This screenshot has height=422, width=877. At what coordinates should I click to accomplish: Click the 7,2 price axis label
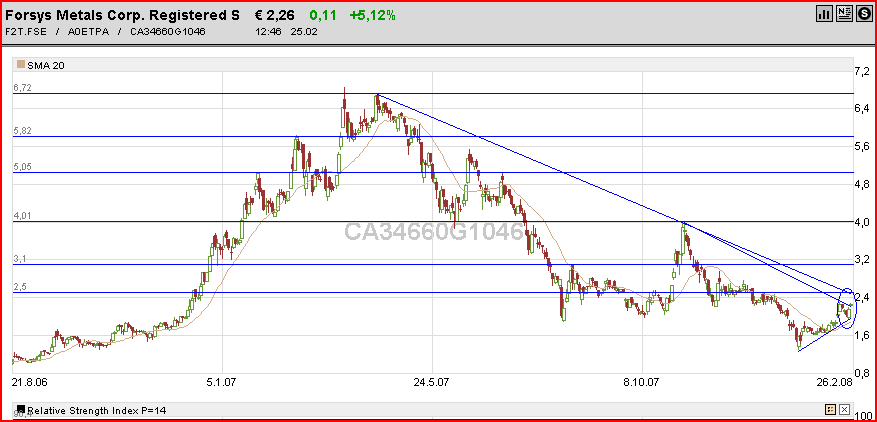(864, 71)
